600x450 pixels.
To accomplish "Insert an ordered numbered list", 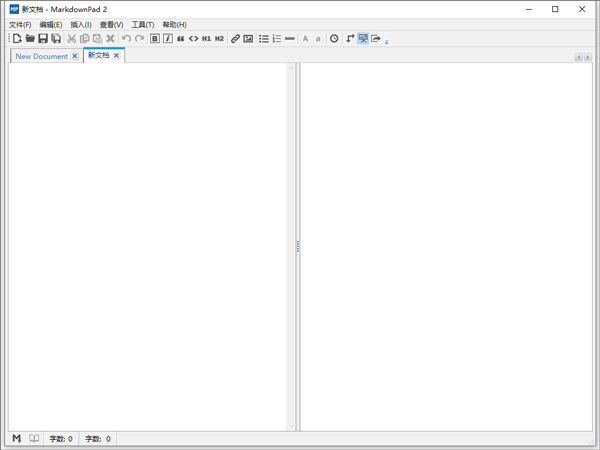I will [x=277, y=39].
